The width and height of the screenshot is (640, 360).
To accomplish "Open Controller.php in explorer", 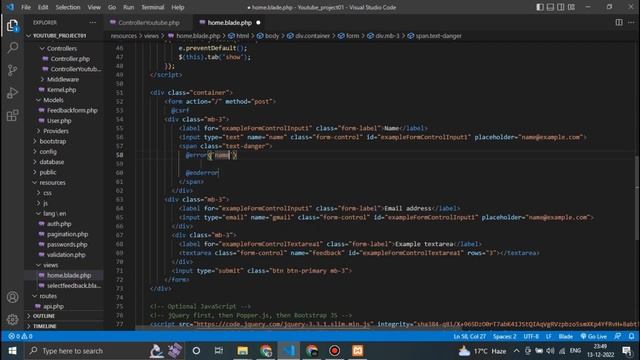I will [70, 59].
